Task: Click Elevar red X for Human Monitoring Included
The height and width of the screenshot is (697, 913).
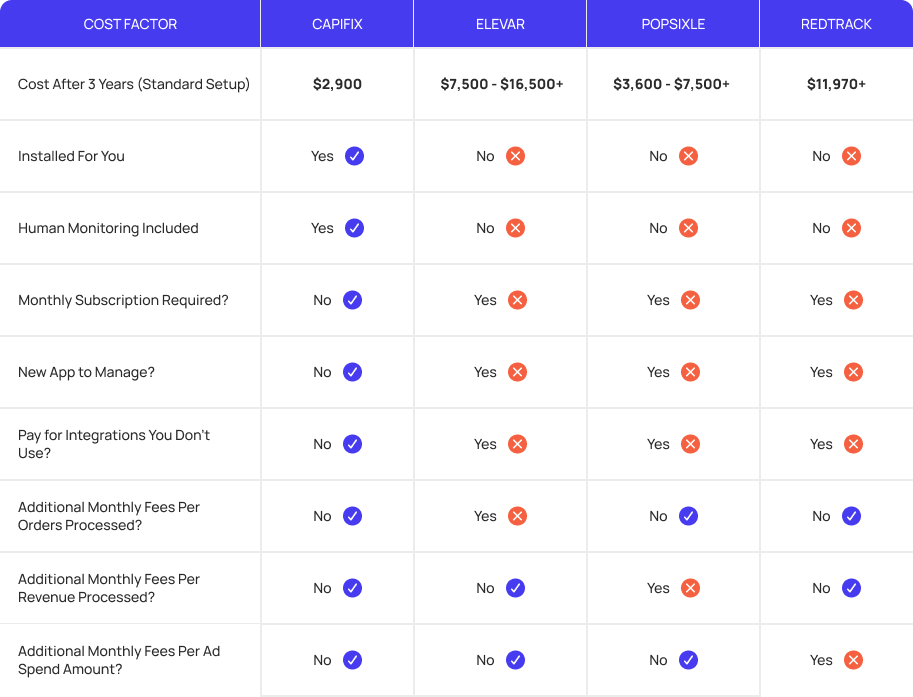Action: click(515, 228)
